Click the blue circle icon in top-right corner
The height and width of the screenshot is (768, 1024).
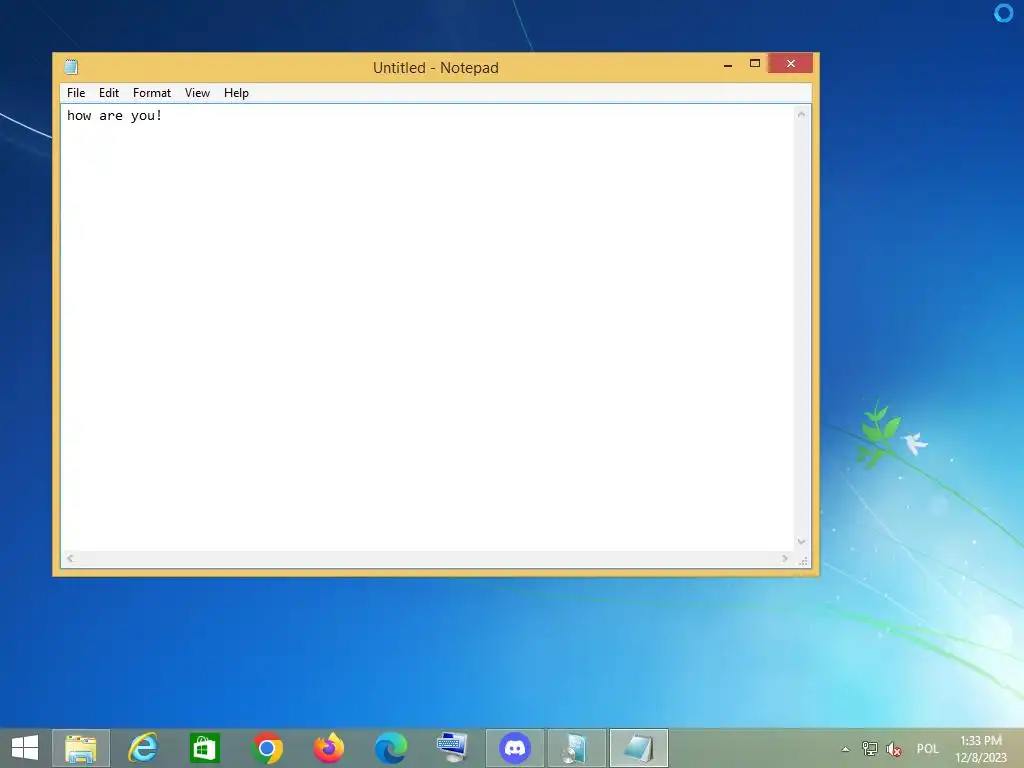(1003, 12)
